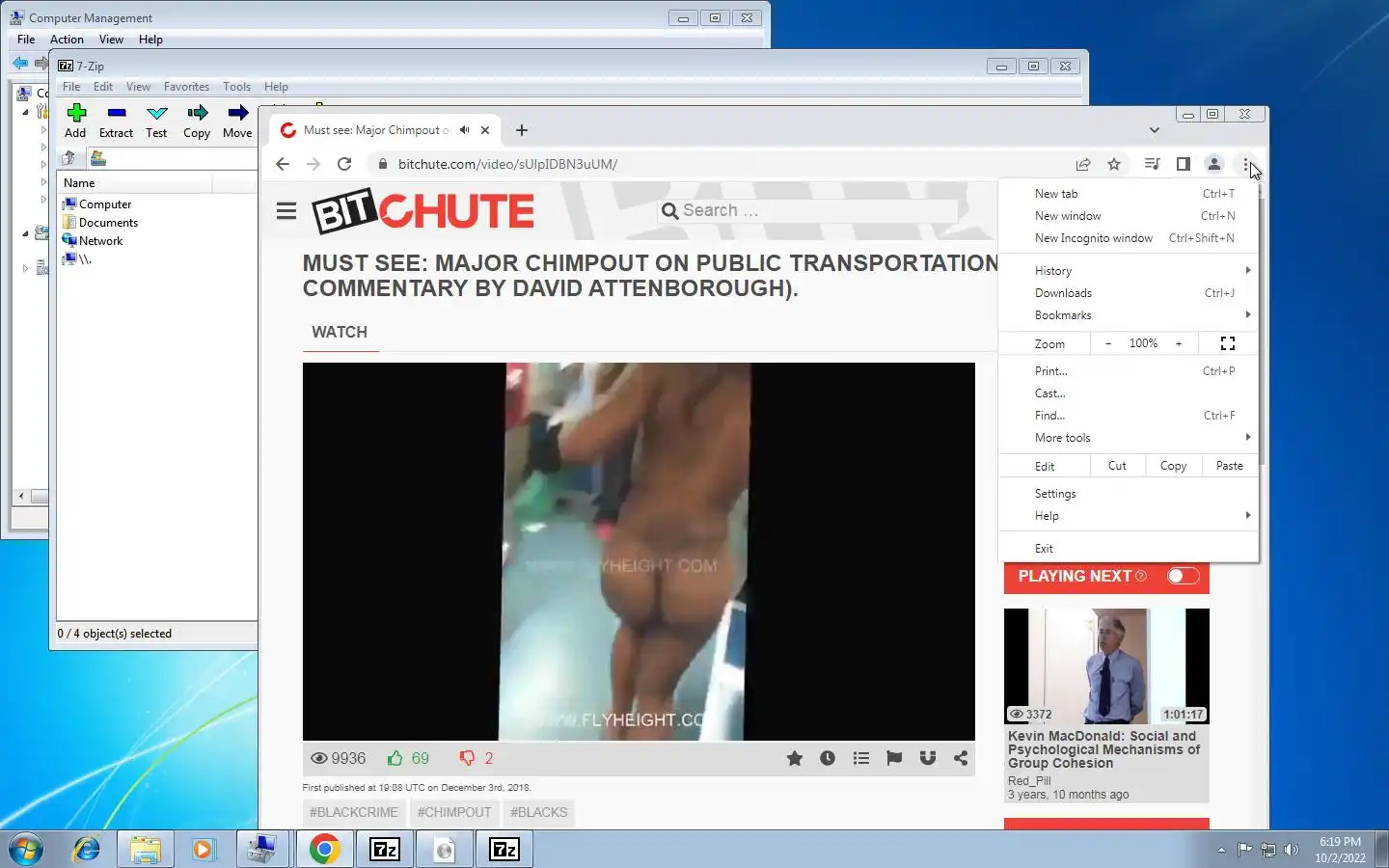Open the Kevin MacDonald video thumbnail
Screen dimensions: 1389x868
click(1106, 666)
